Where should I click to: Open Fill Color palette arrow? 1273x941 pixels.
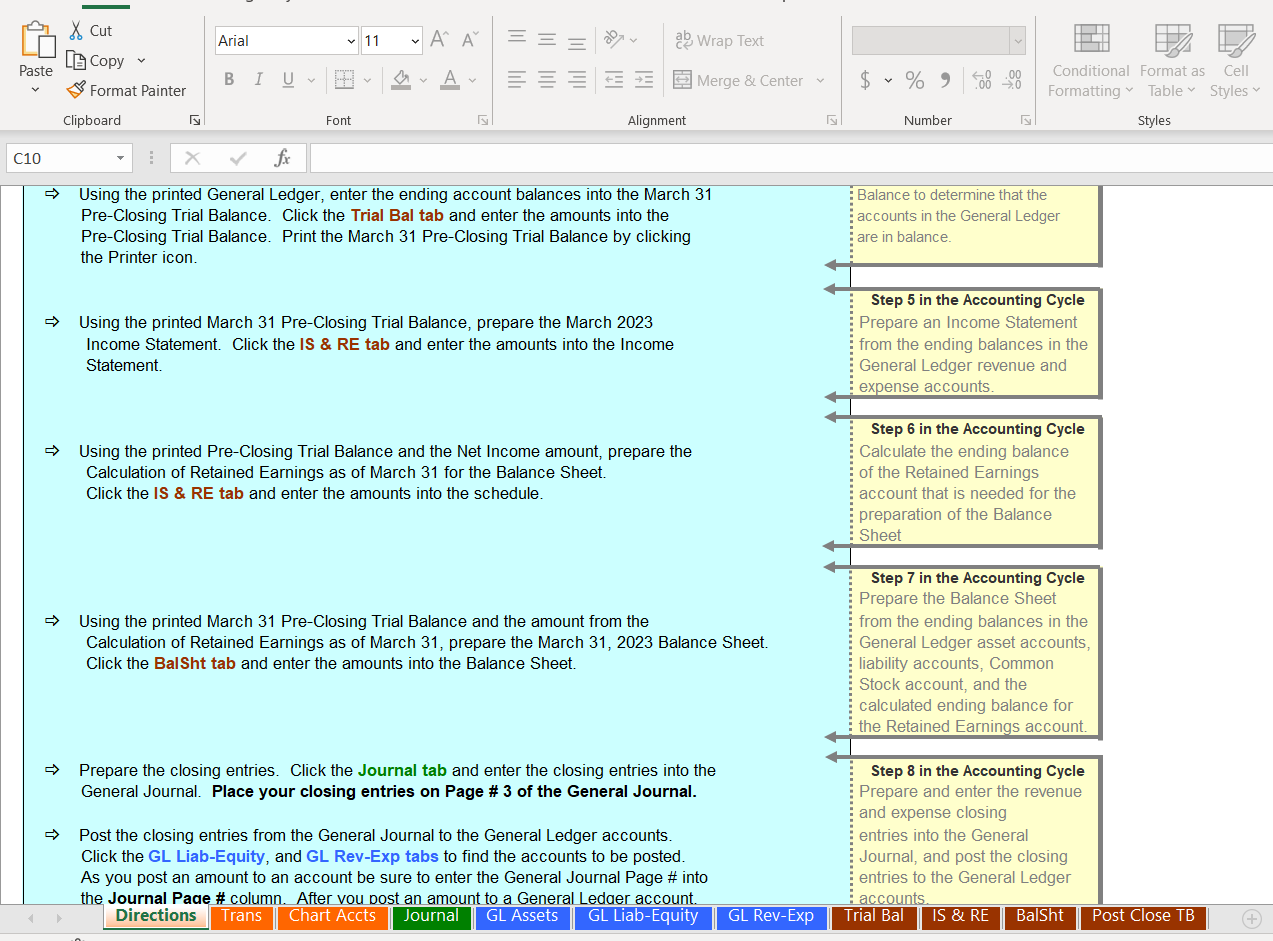pyautogui.click(x=423, y=80)
